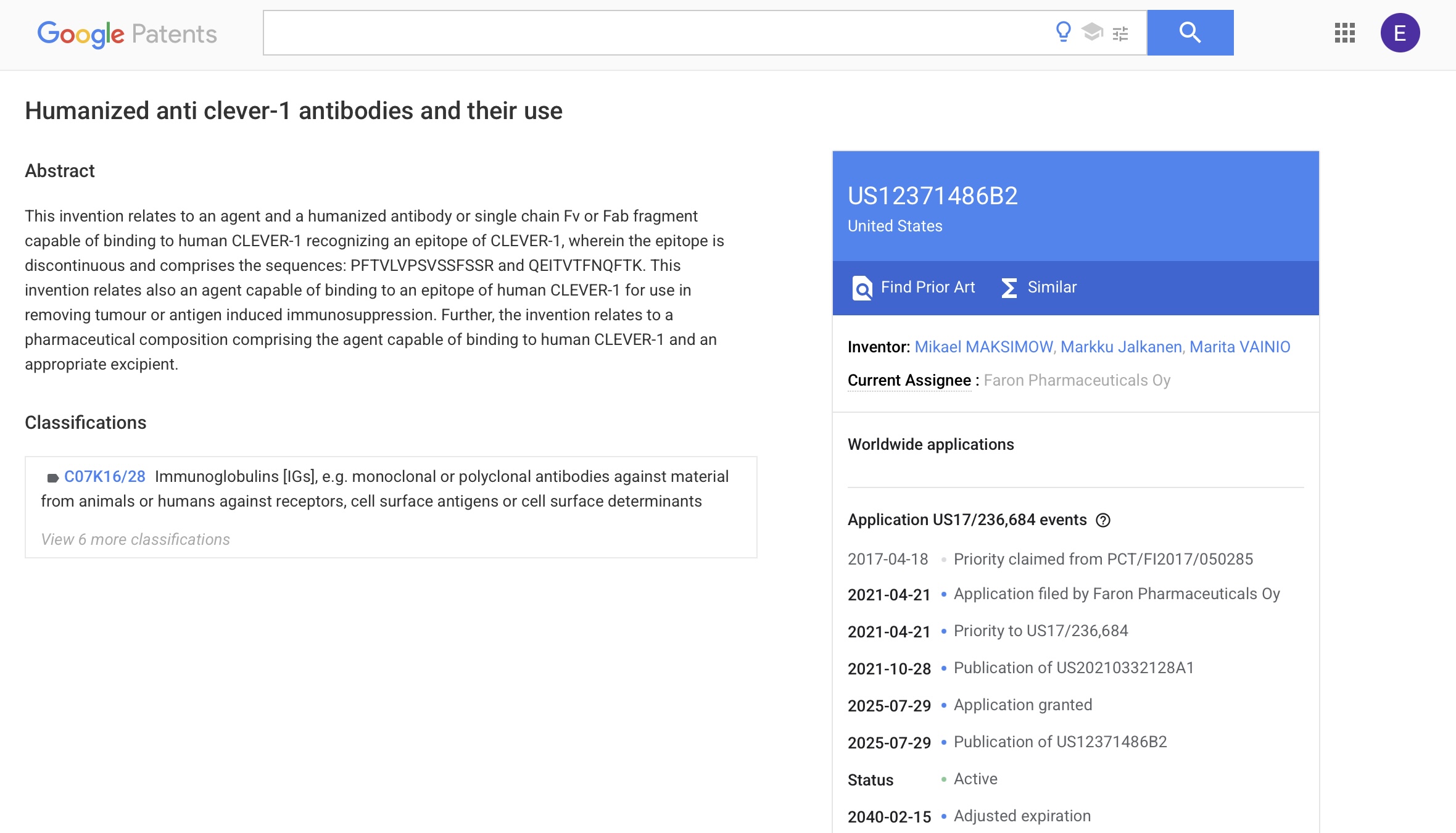
Task: Open the account avatar labeled E
Action: [1400, 33]
